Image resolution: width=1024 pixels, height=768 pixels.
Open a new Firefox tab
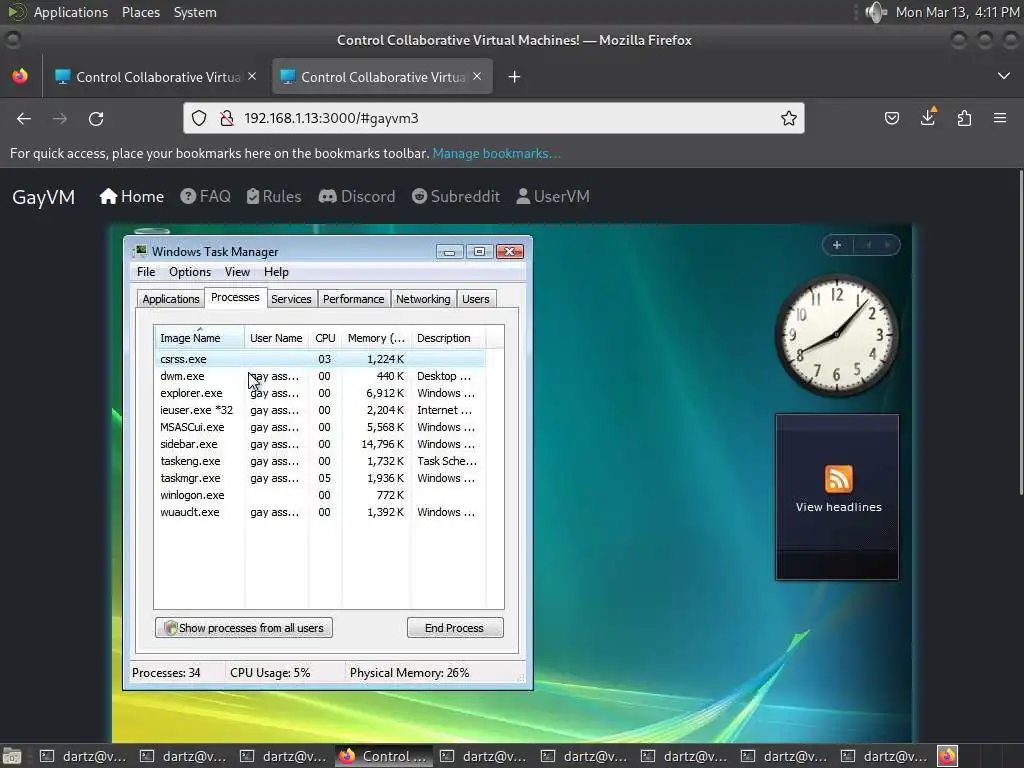tap(515, 77)
